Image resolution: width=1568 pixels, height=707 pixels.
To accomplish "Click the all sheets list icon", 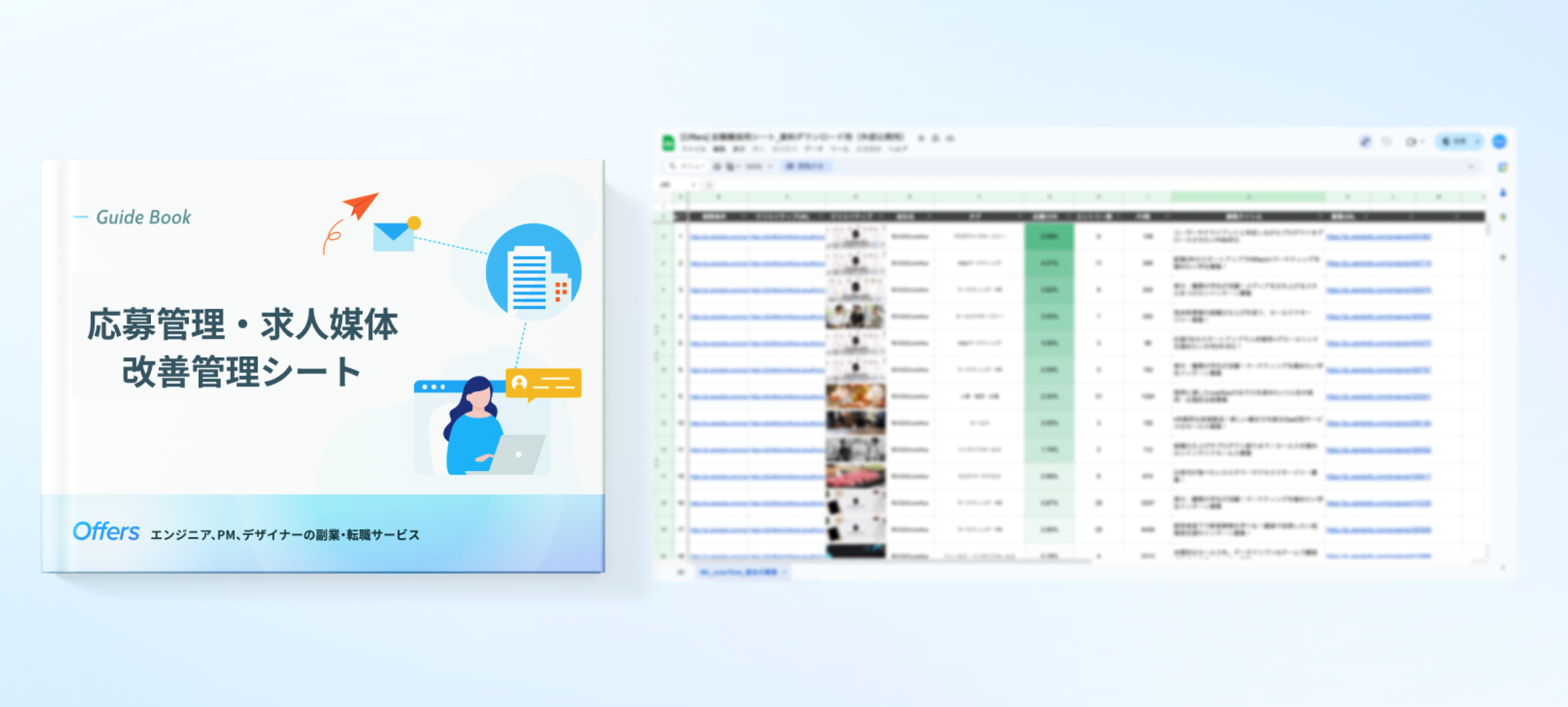I will 680,572.
